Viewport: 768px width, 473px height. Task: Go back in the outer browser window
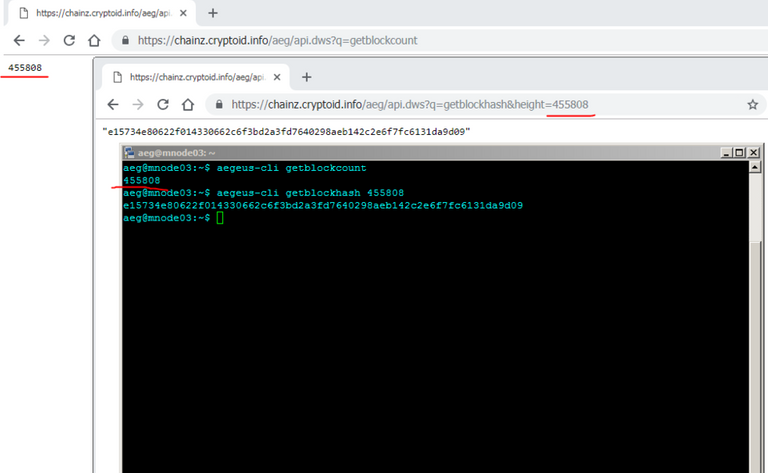(19, 40)
